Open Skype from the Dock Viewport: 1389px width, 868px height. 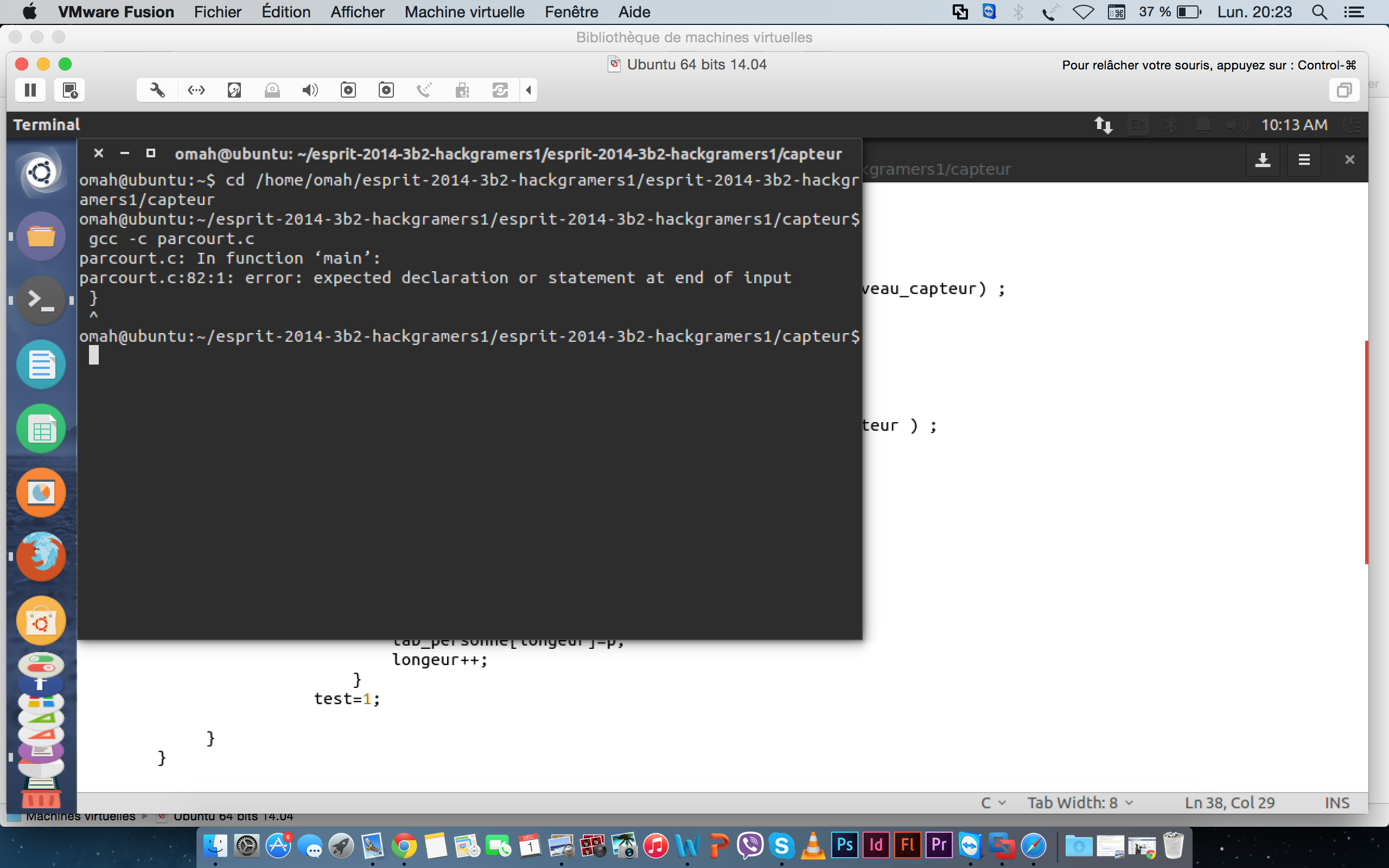pyautogui.click(x=782, y=846)
